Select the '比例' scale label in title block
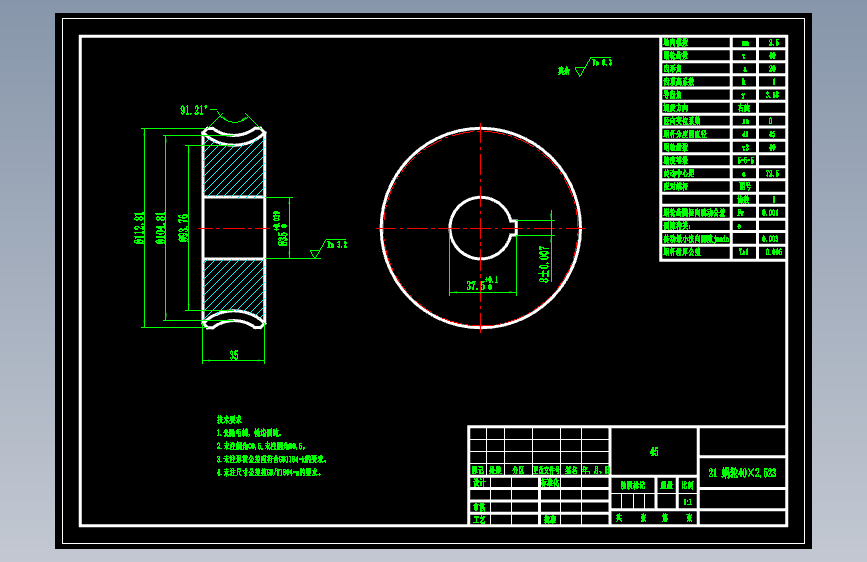867x562 pixels. pos(688,485)
